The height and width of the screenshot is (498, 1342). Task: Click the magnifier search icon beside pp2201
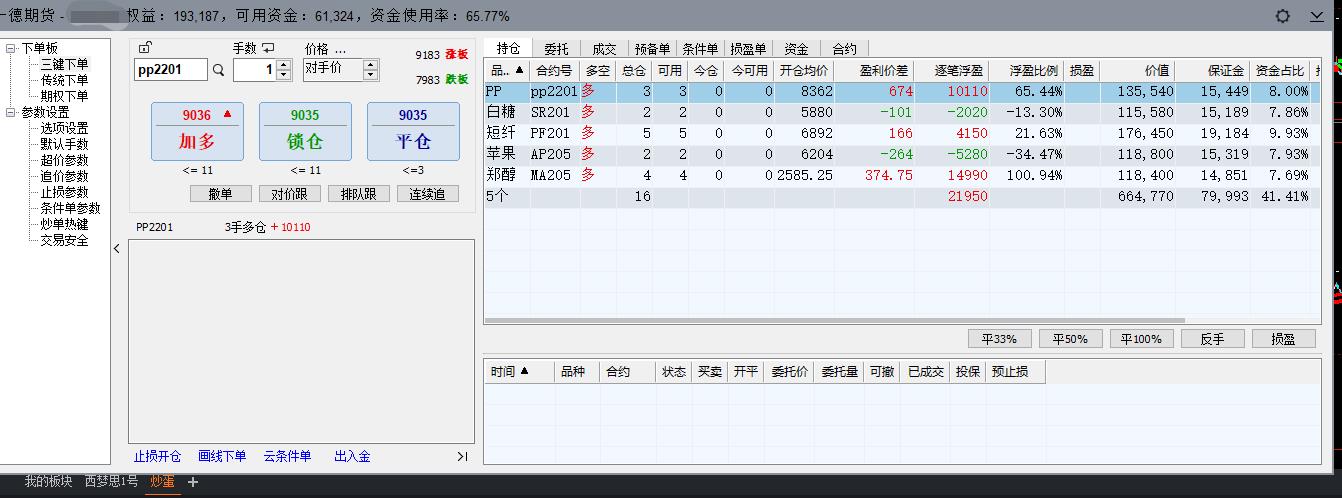coord(219,70)
